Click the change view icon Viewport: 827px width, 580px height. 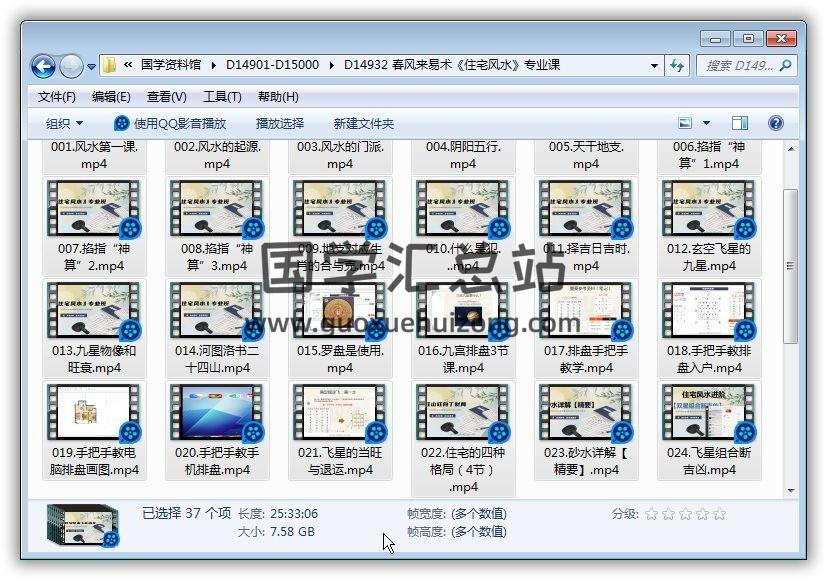(685, 123)
